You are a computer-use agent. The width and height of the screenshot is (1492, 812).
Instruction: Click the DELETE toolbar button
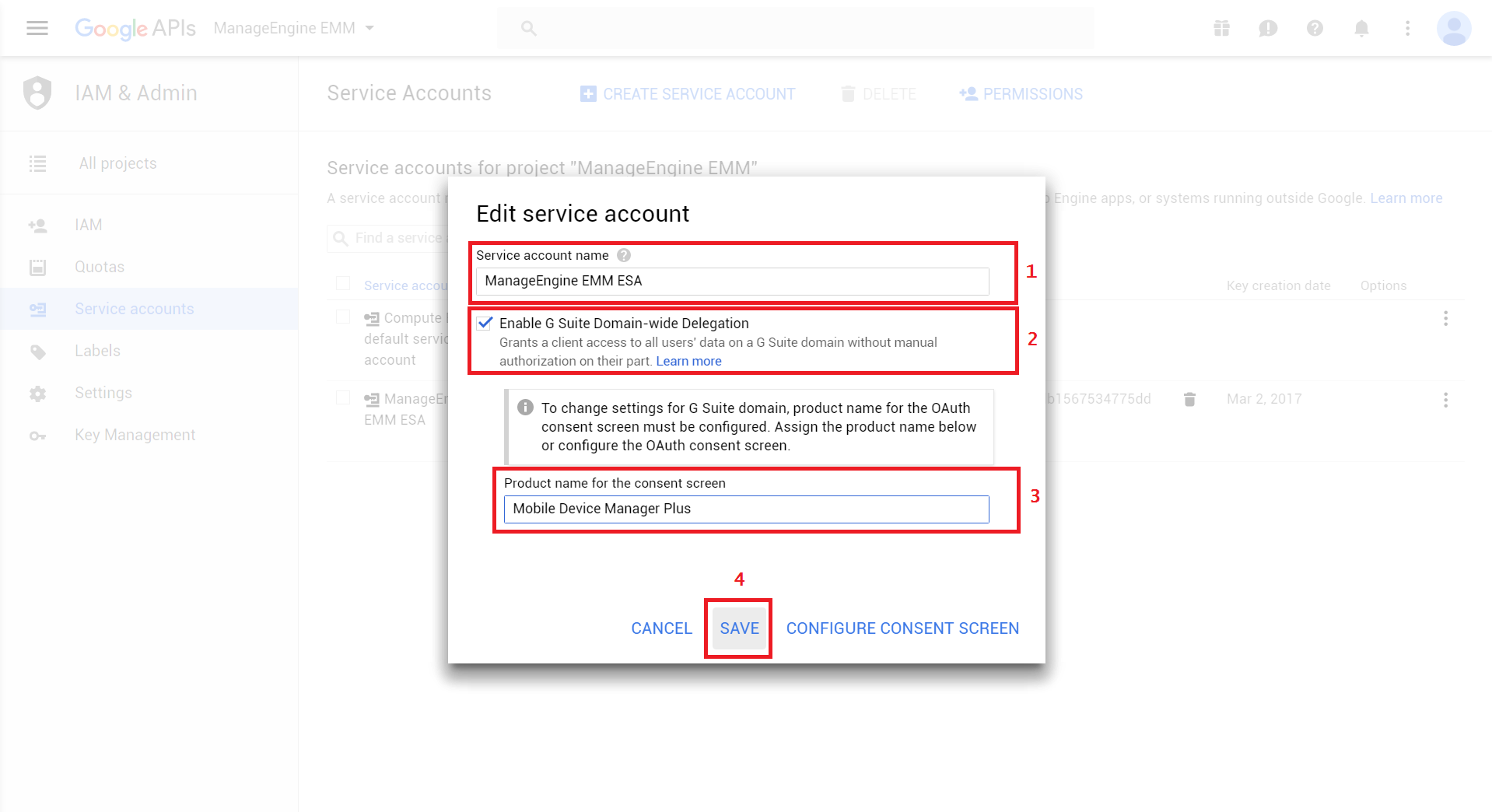pos(878,94)
